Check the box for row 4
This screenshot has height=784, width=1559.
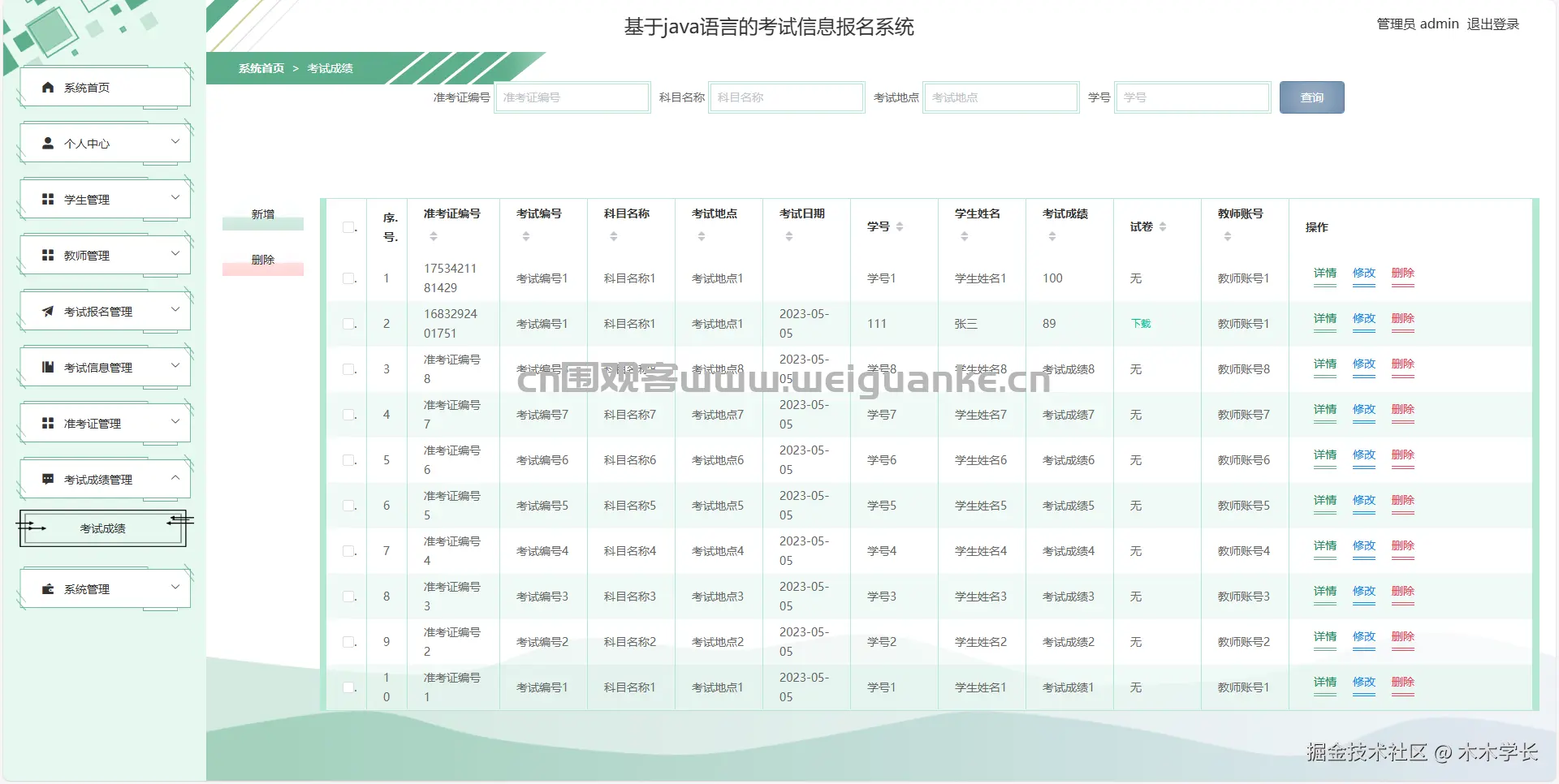pos(348,415)
